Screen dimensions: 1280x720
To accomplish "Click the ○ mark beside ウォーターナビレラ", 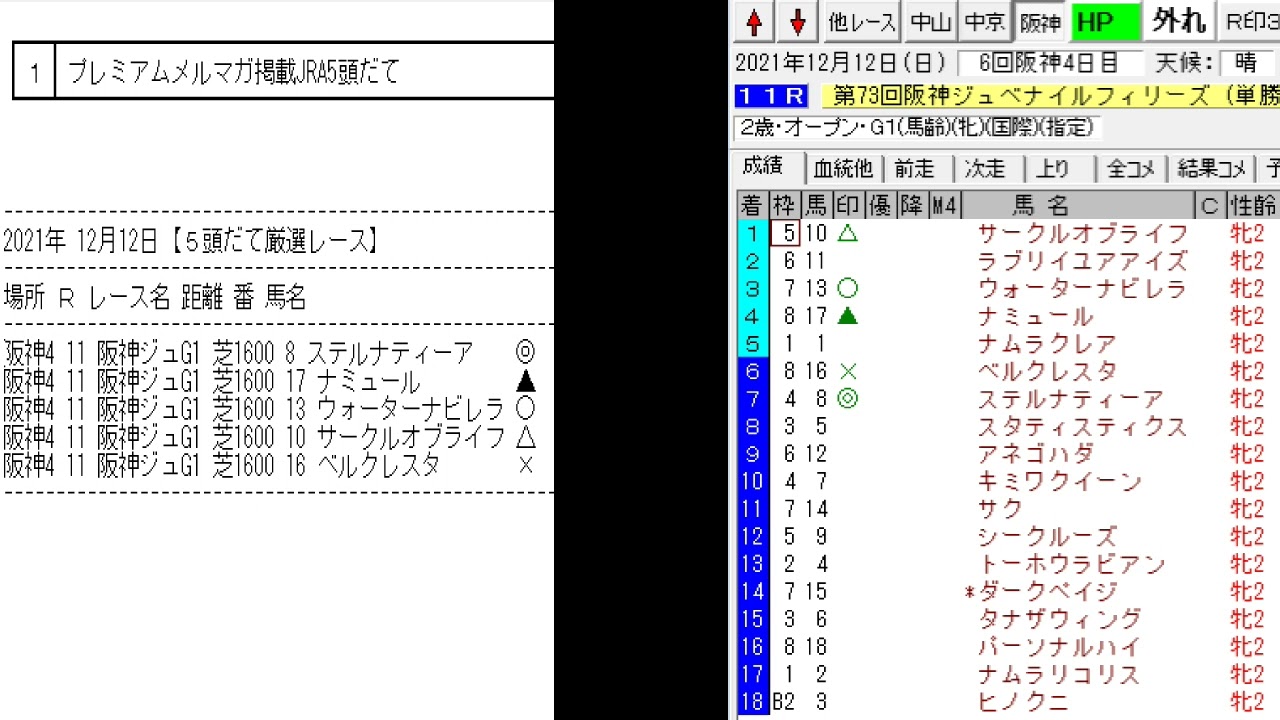I will coord(847,289).
